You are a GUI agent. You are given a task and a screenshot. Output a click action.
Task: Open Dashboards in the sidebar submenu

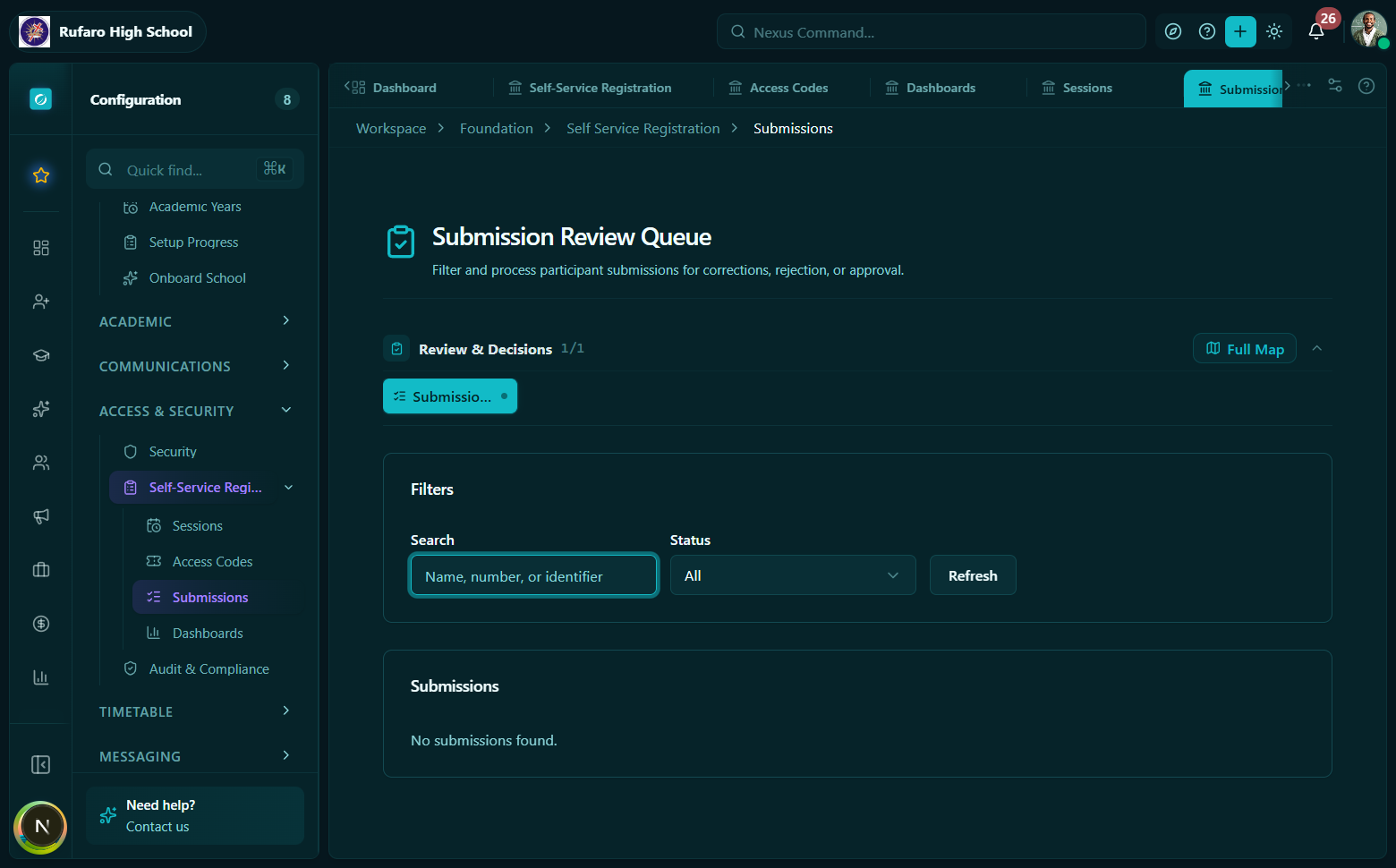coord(208,634)
